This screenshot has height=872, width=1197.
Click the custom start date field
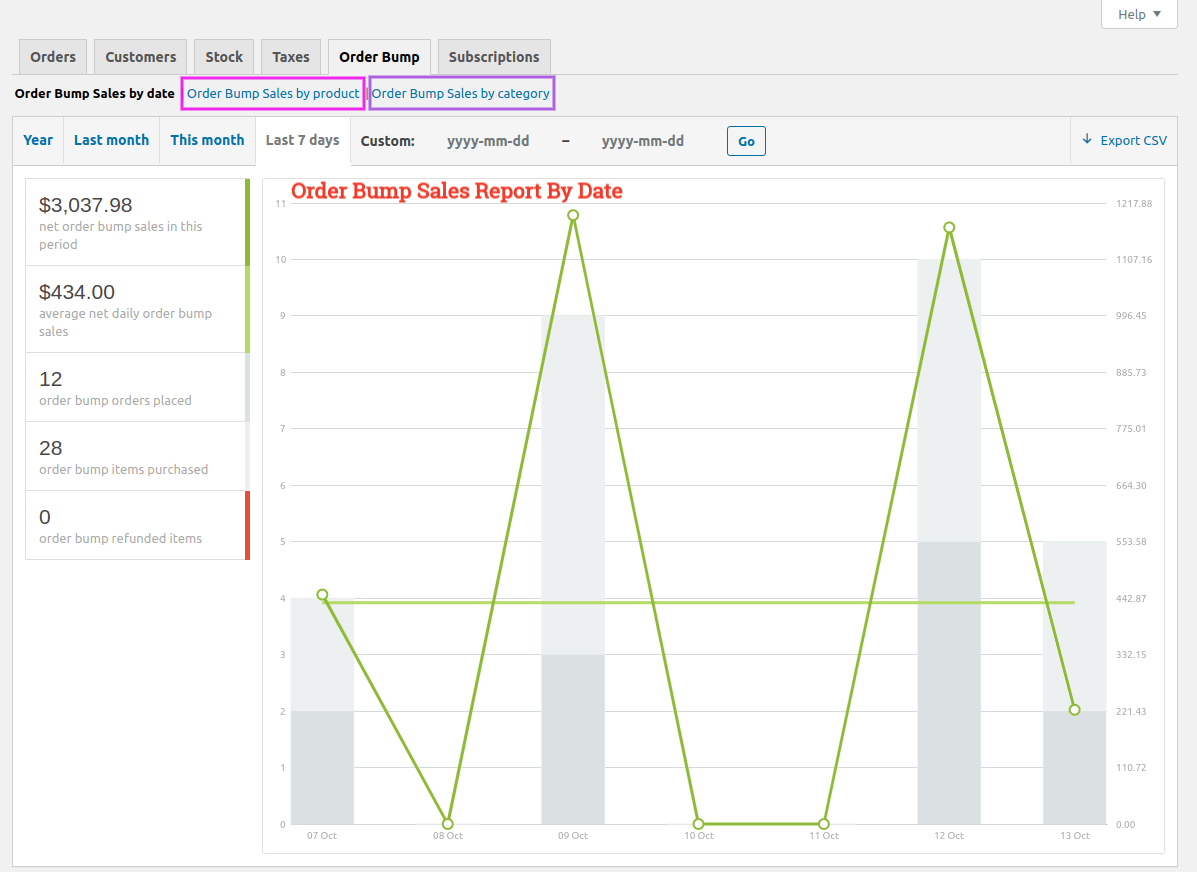tap(488, 142)
